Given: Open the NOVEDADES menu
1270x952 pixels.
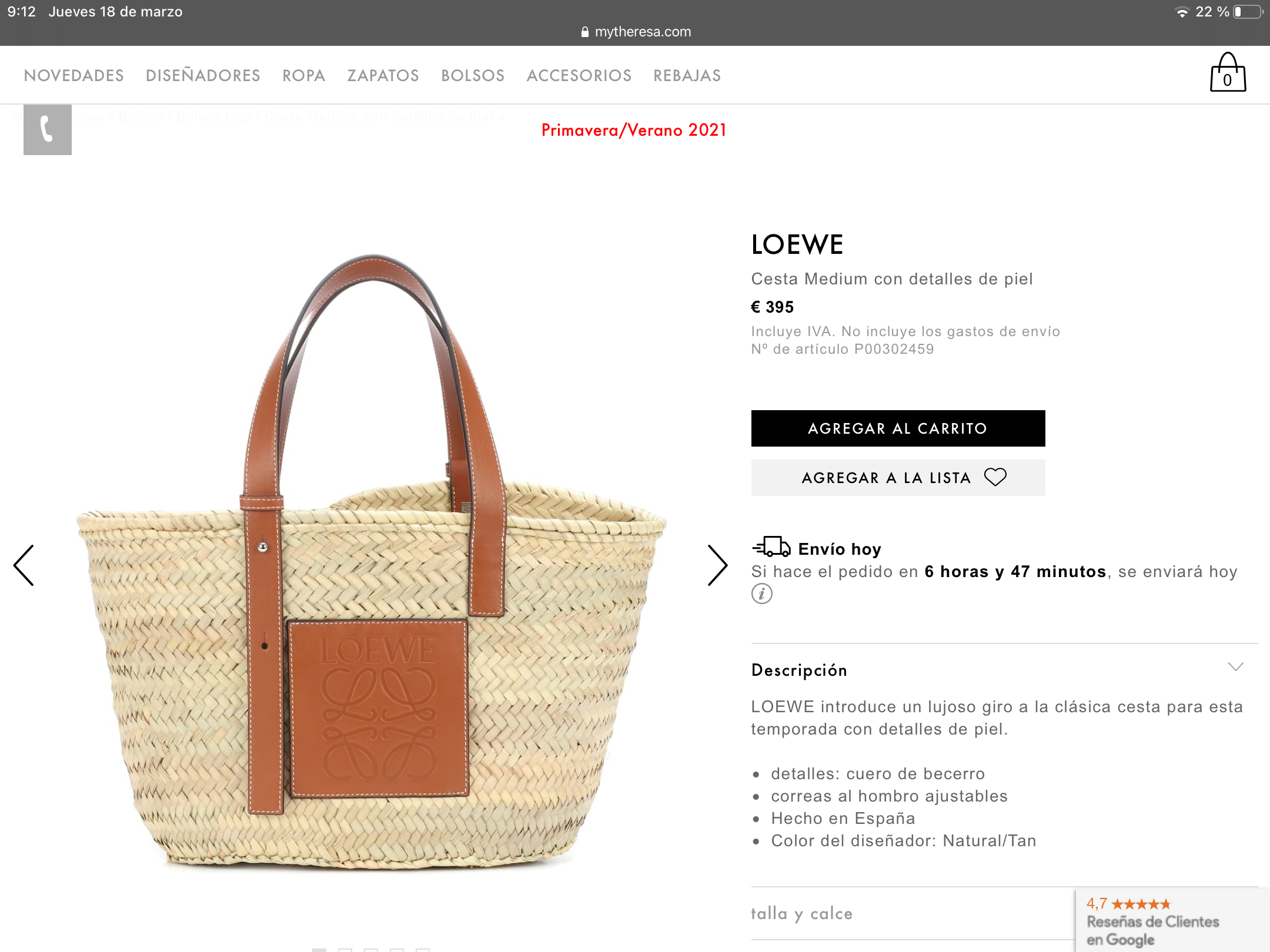Looking at the screenshot, I should (x=74, y=76).
